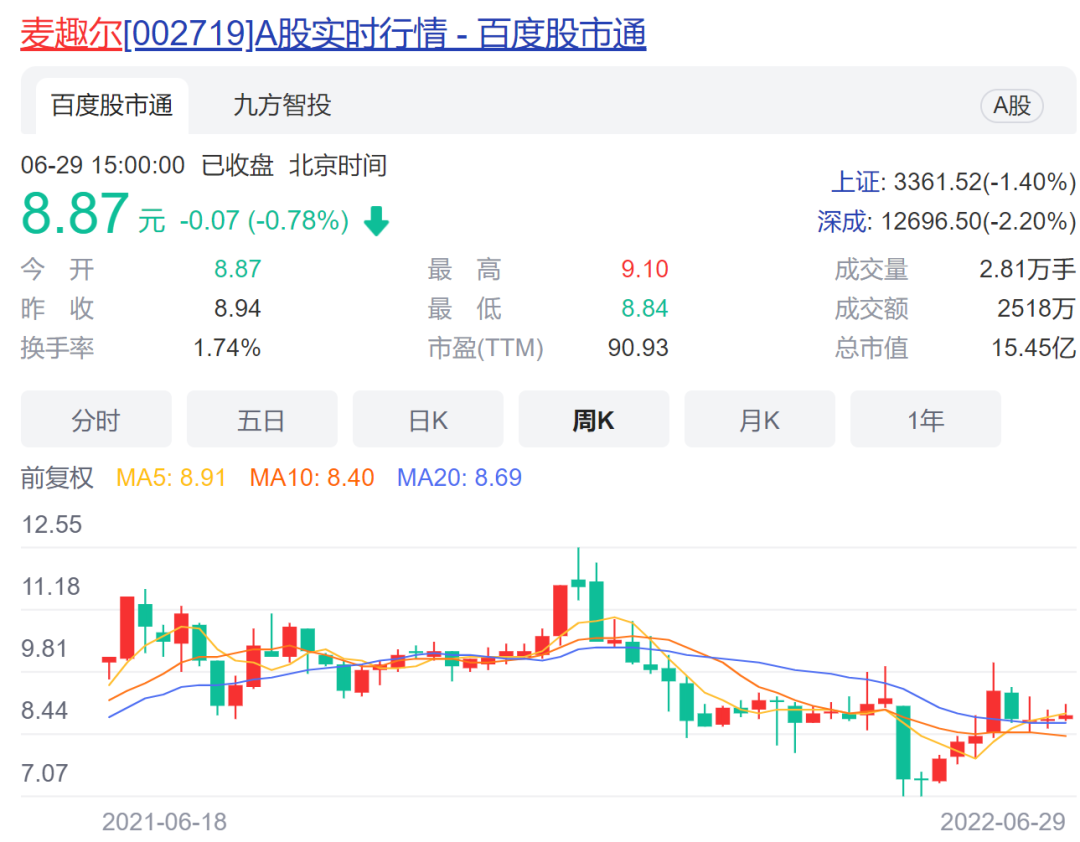Switch chart to 月K view

coord(759,420)
